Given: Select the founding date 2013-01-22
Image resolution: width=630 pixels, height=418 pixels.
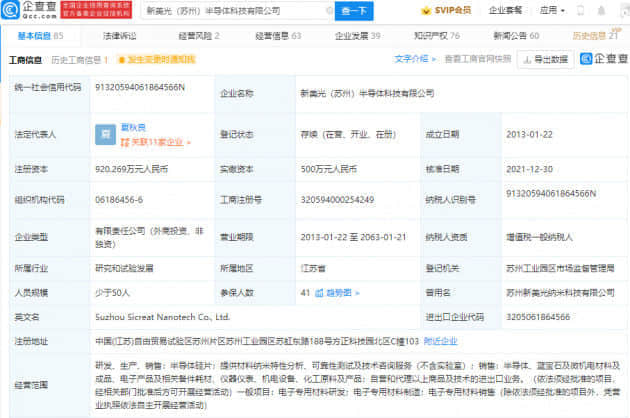Looking at the screenshot, I should tap(529, 134).
